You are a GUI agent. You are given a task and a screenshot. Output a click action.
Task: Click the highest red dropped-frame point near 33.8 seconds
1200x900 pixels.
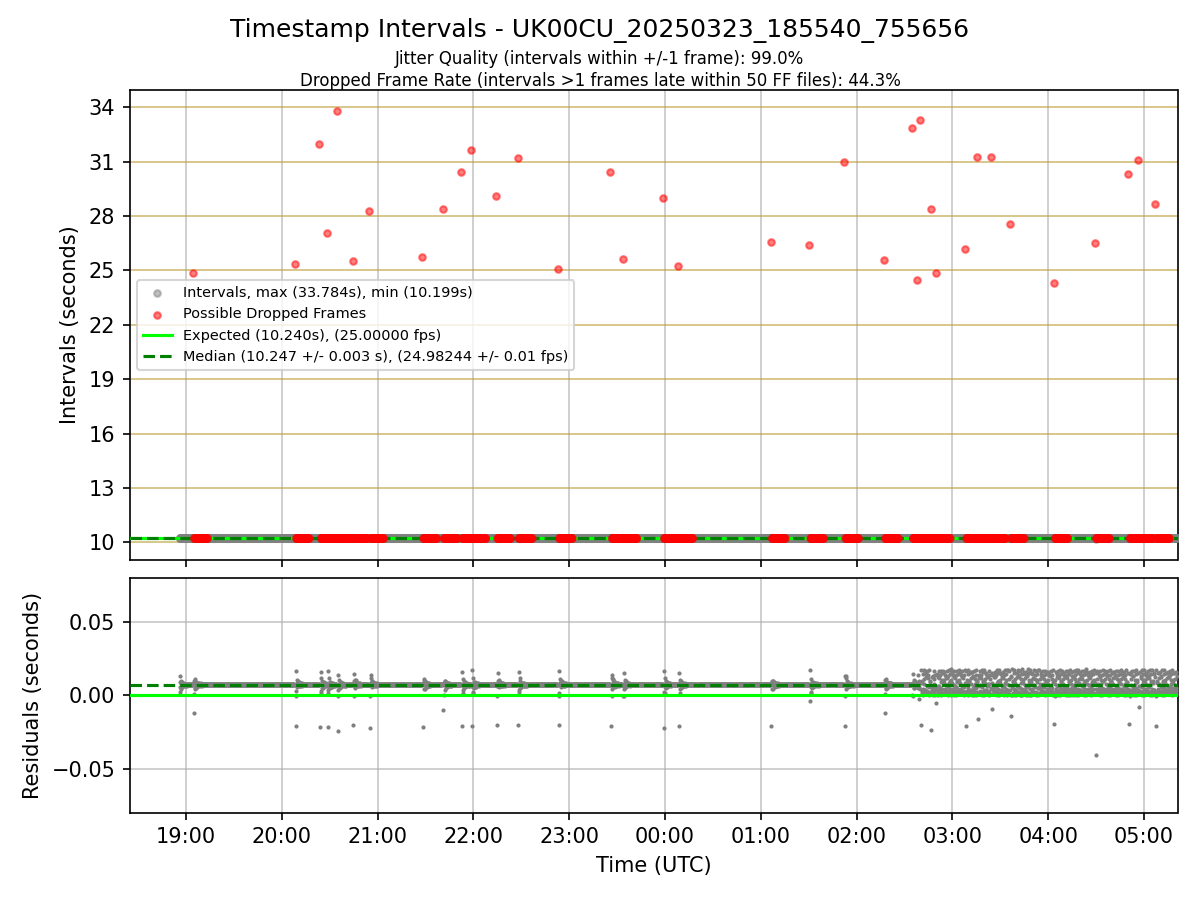337,111
